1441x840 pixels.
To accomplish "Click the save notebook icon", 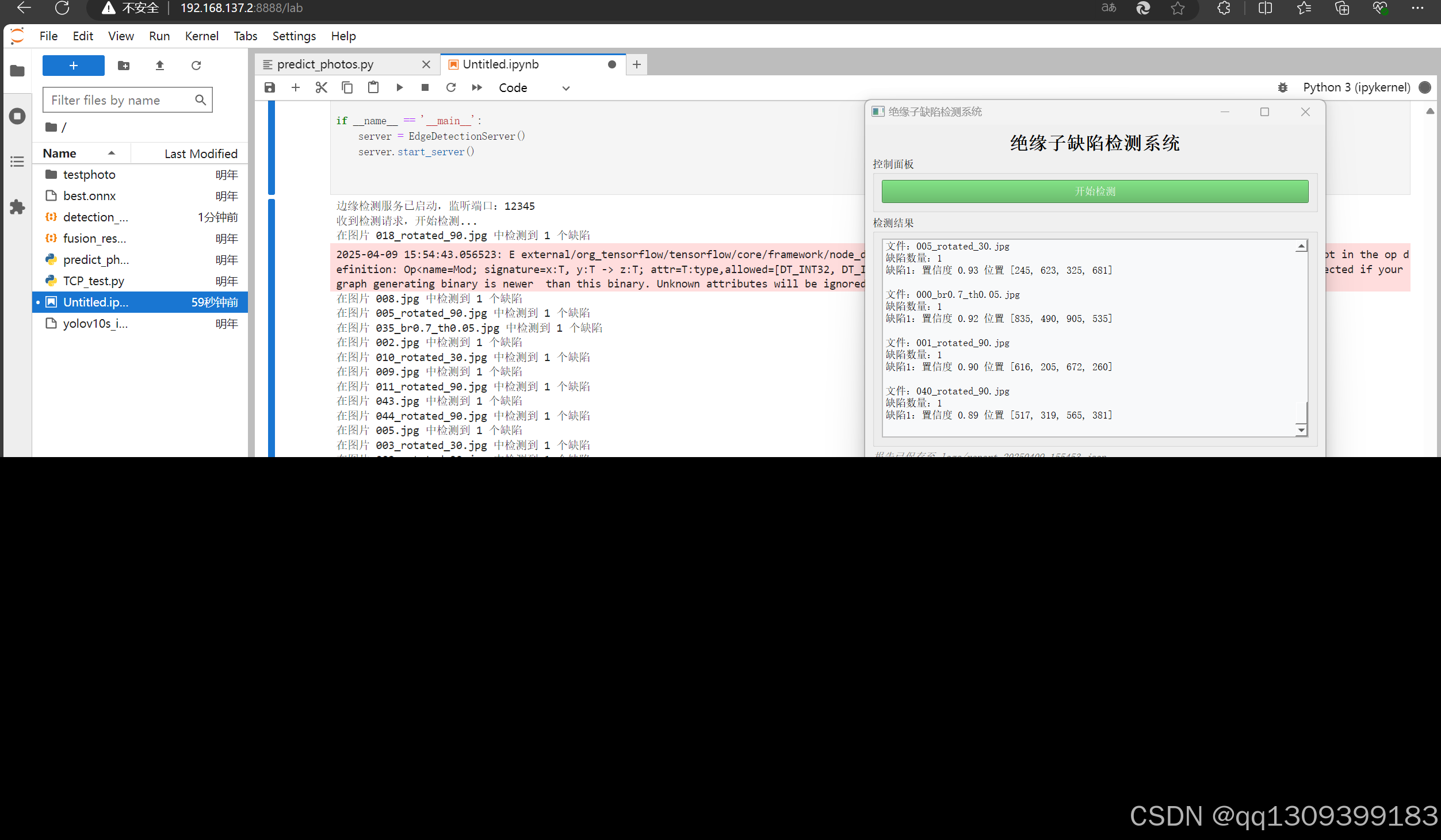I will [x=269, y=87].
